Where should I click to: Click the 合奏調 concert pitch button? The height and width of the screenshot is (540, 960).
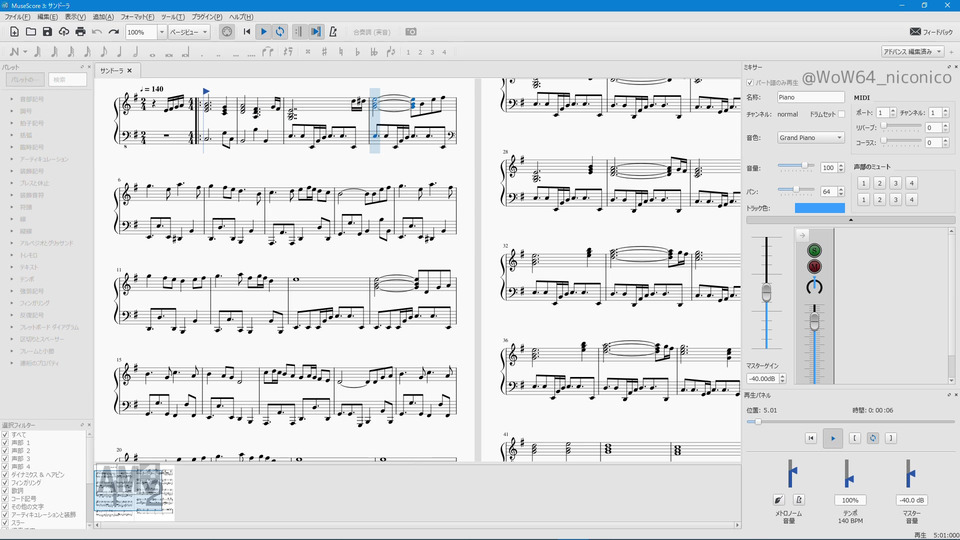click(x=372, y=32)
